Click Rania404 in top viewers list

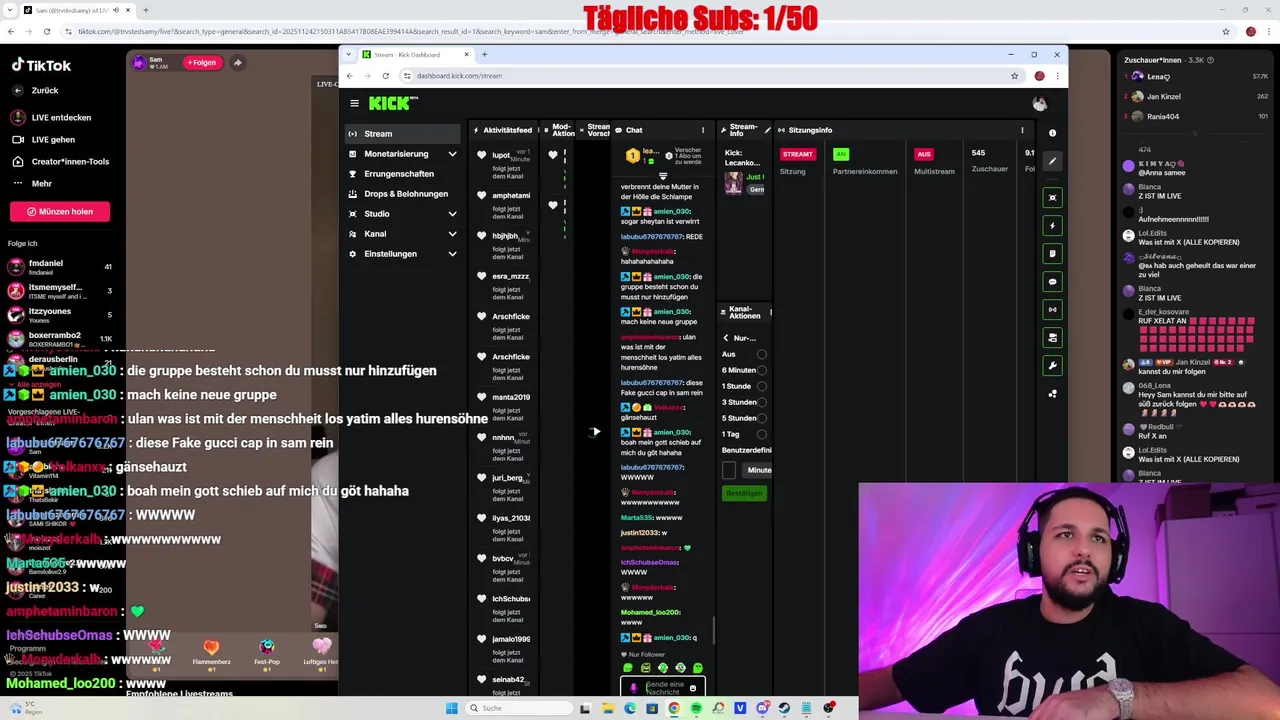pyautogui.click(x=1163, y=116)
